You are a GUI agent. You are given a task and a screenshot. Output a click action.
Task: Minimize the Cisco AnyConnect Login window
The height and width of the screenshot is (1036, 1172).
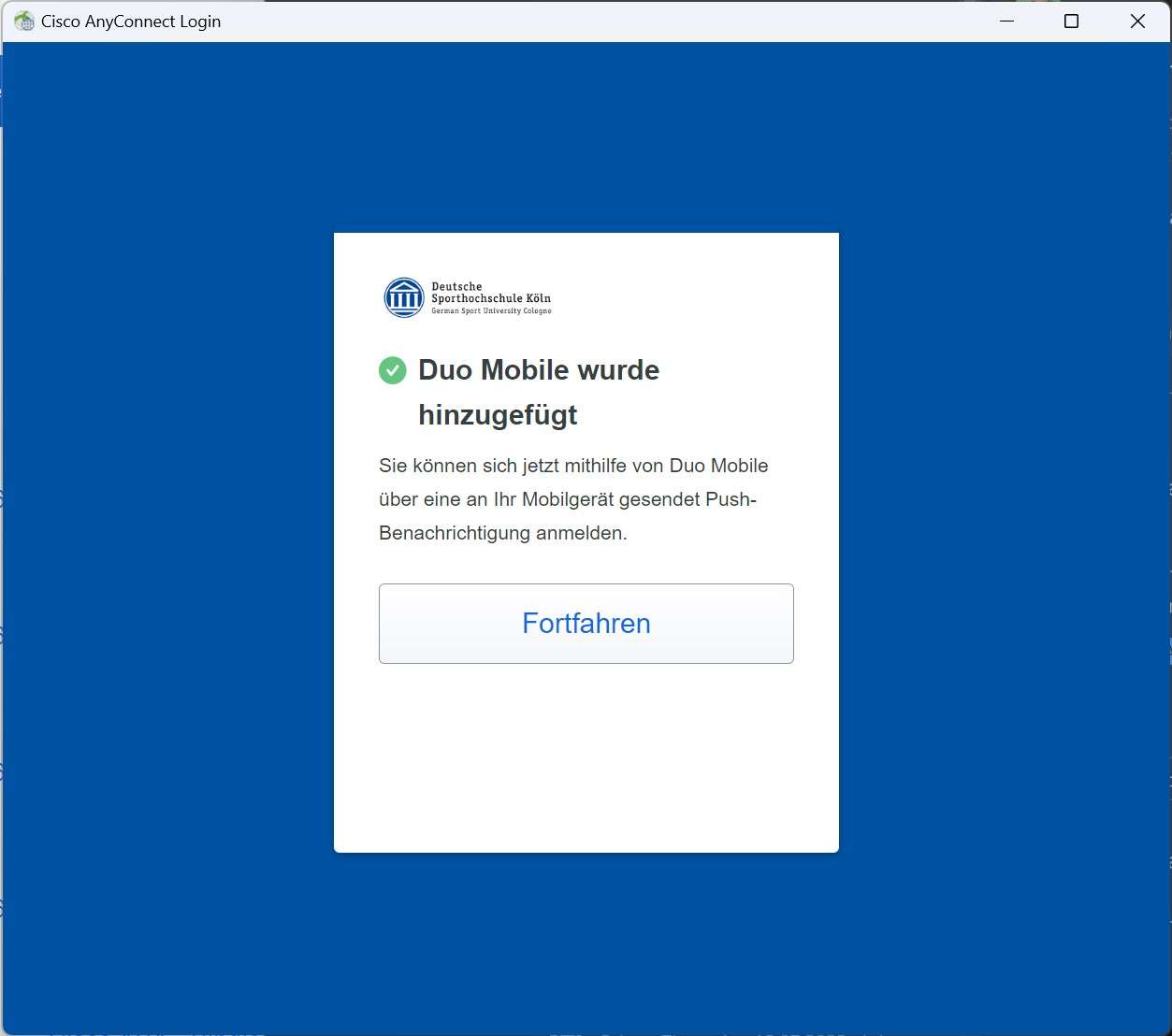click(x=1007, y=21)
